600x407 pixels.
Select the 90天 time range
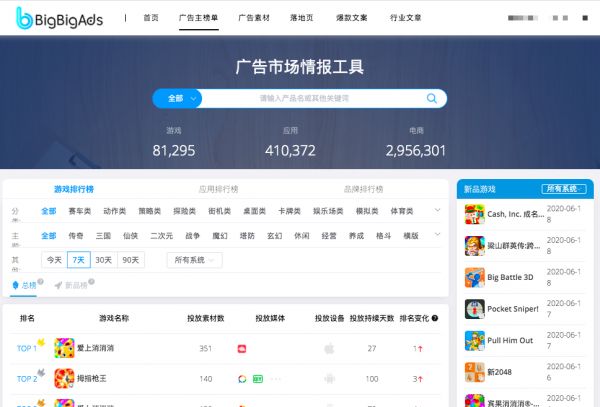tap(130, 260)
